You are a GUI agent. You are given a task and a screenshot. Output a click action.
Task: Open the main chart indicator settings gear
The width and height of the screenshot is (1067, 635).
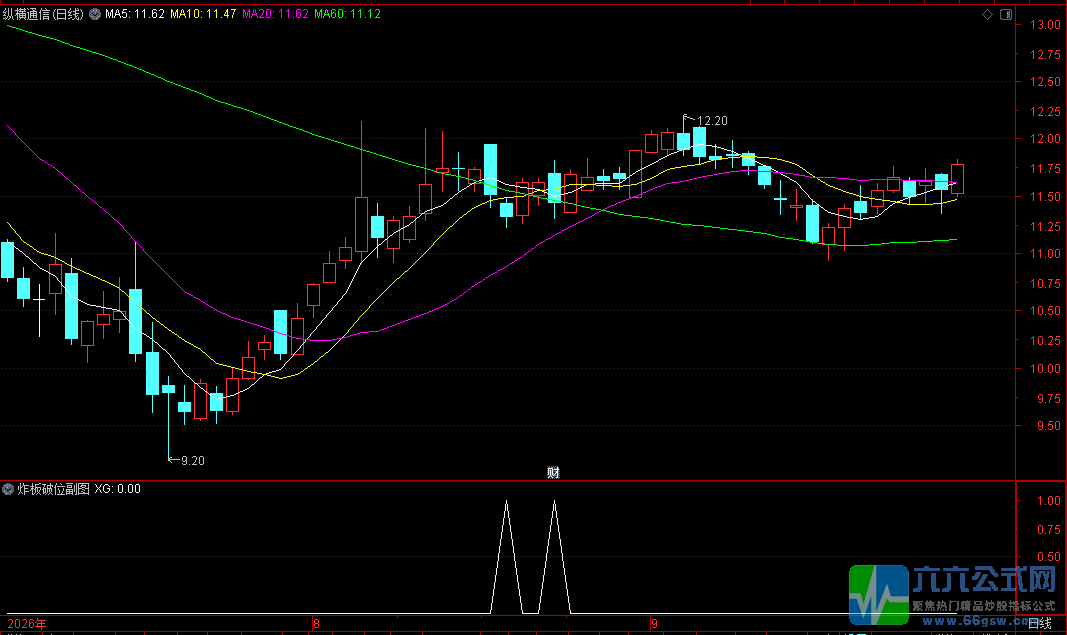(95, 14)
